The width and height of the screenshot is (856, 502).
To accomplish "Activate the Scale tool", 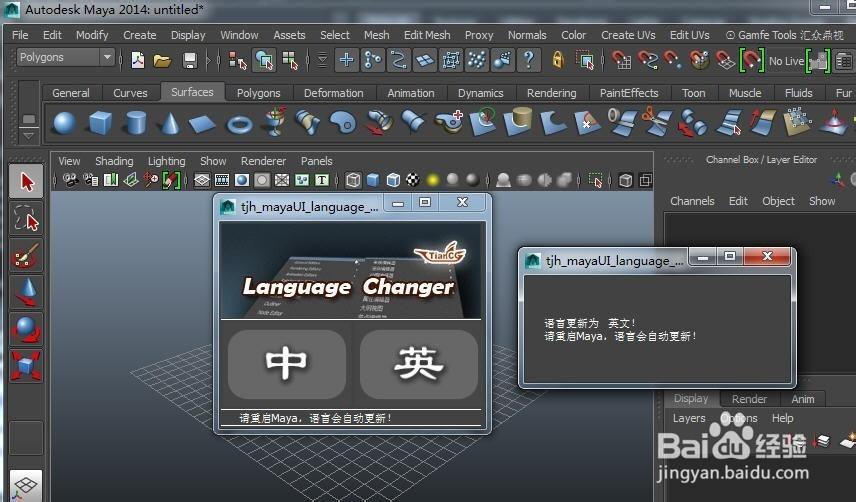I will pyautogui.click(x=26, y=365).
